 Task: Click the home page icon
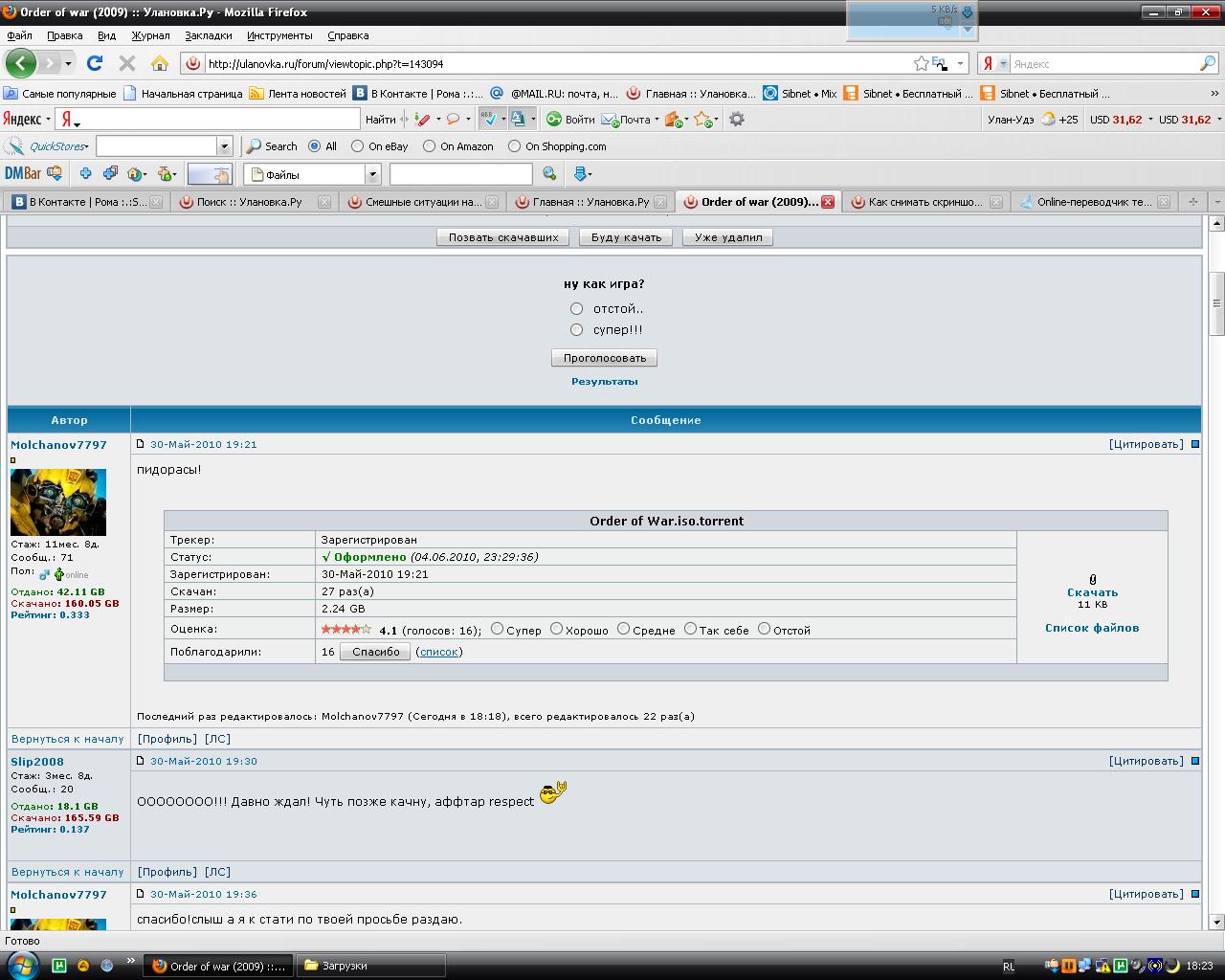(160, 63)
